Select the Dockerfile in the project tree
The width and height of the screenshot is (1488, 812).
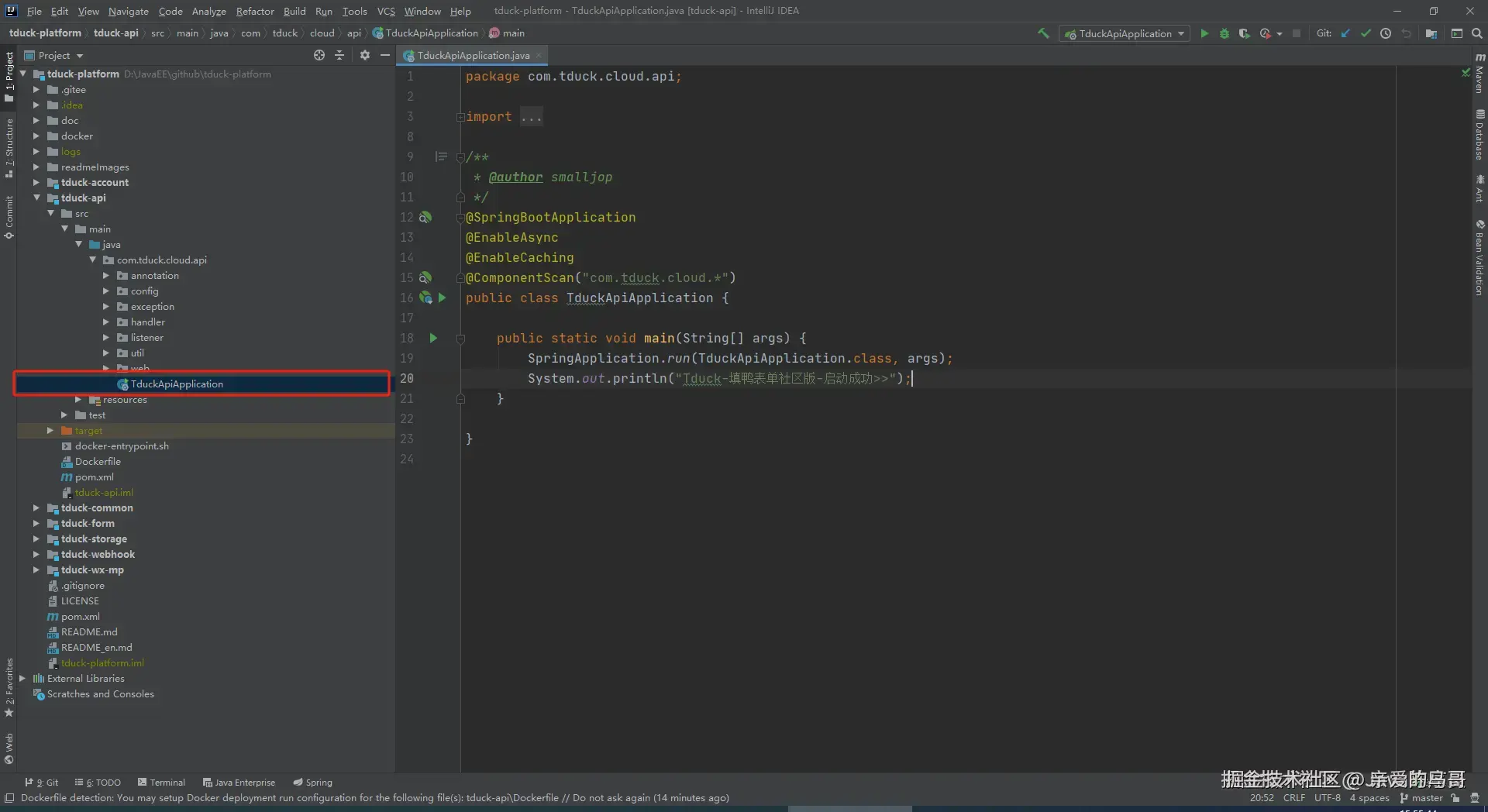(98, 462)
